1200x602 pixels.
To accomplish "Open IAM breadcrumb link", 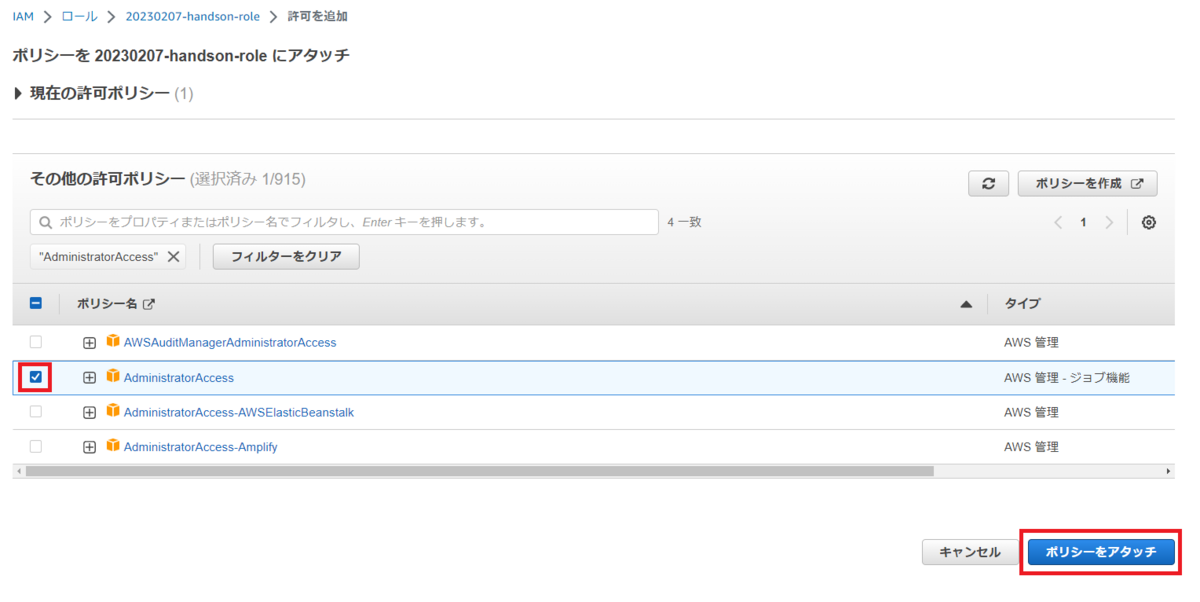I will (x=23, y=17).
